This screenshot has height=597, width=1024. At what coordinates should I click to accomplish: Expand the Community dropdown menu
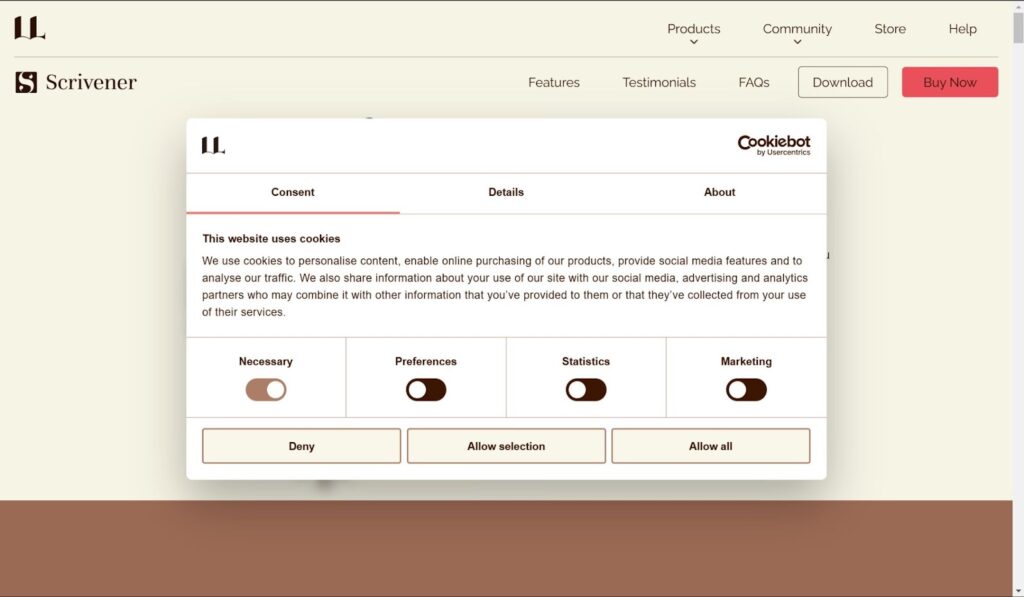click(797, 30)
